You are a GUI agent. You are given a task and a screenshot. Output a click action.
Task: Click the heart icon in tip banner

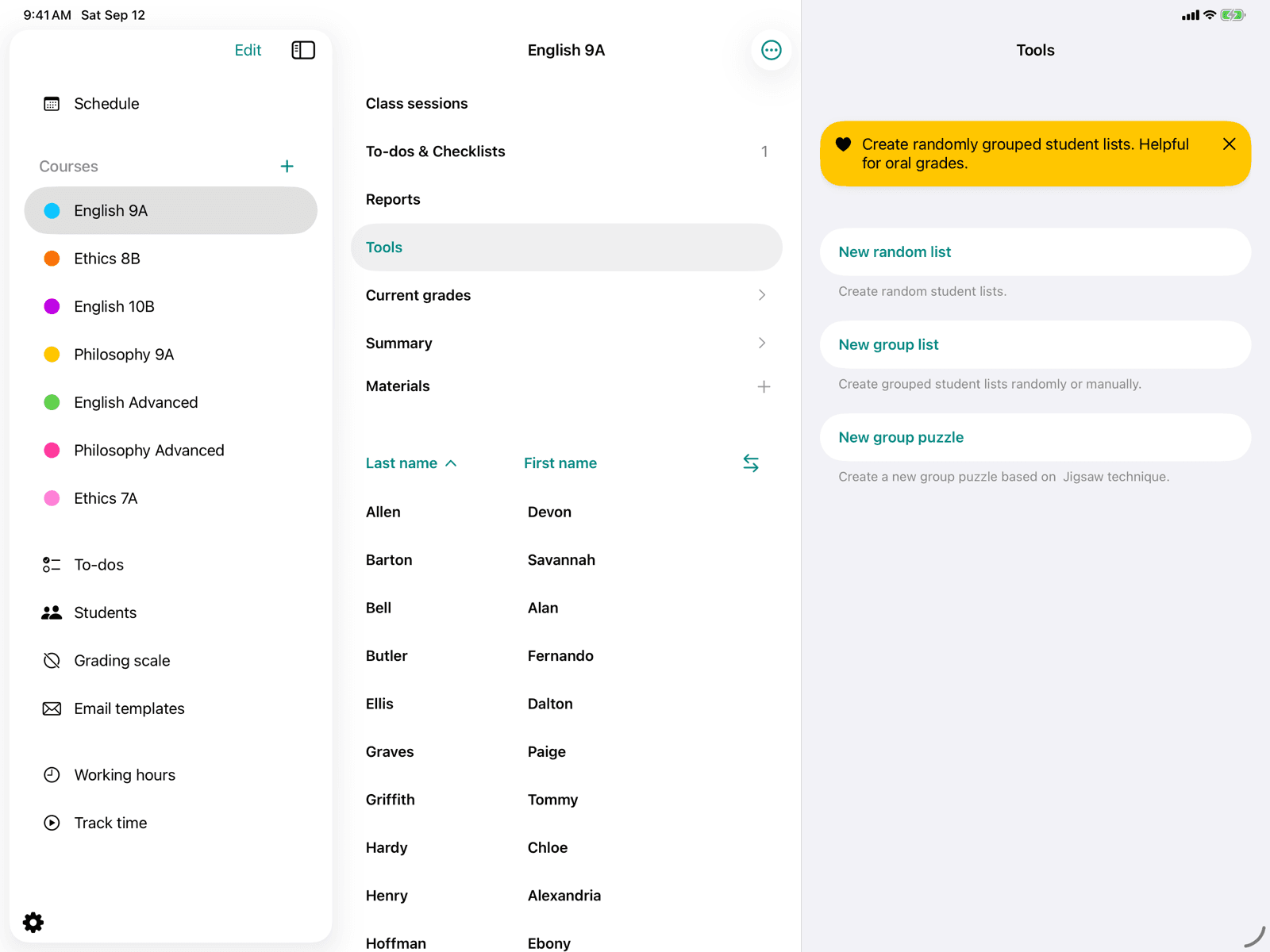click(843, 144)
